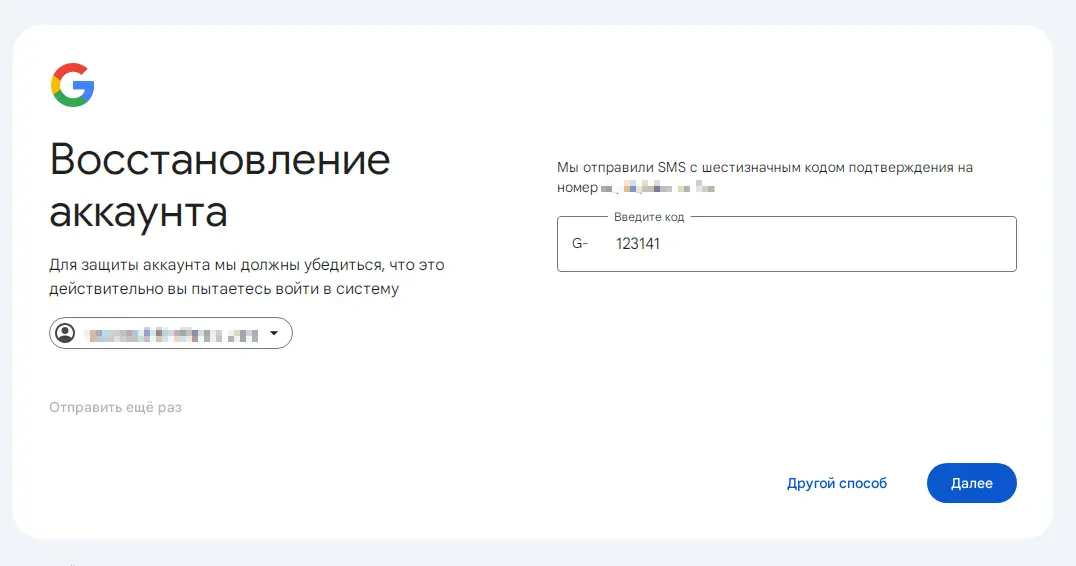Click the account avatar icon in chip
This screenshot has height=566, width=1076.
(x=65, y=333)
